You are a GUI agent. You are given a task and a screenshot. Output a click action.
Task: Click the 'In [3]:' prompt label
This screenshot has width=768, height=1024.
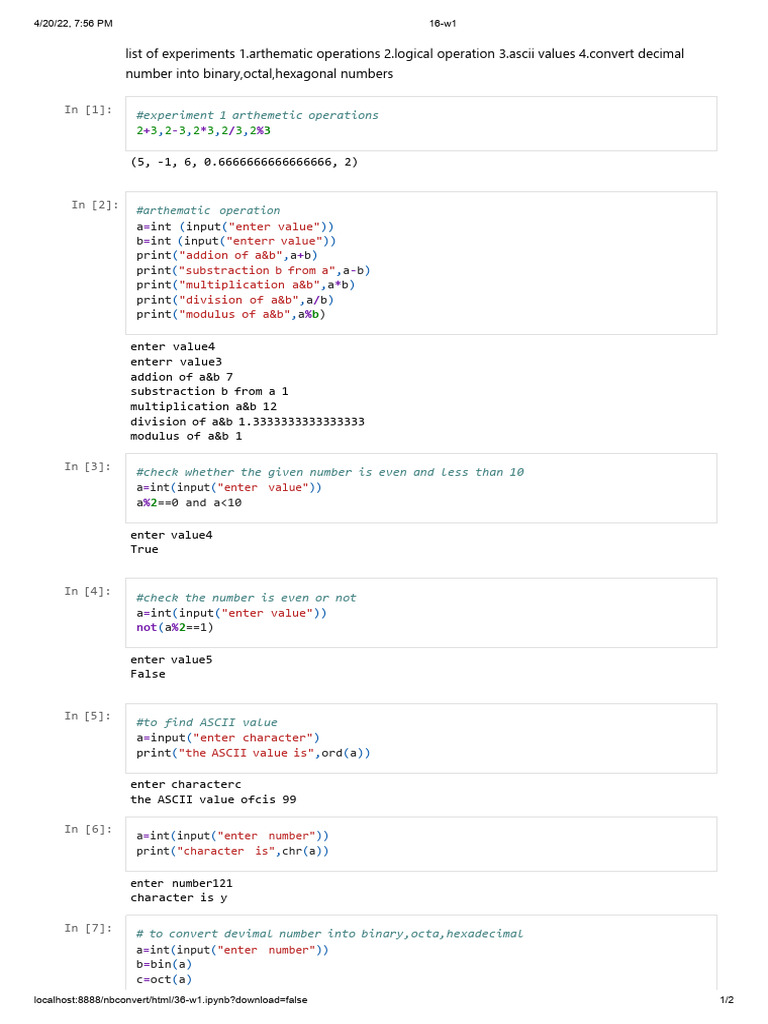pos(88,467)
